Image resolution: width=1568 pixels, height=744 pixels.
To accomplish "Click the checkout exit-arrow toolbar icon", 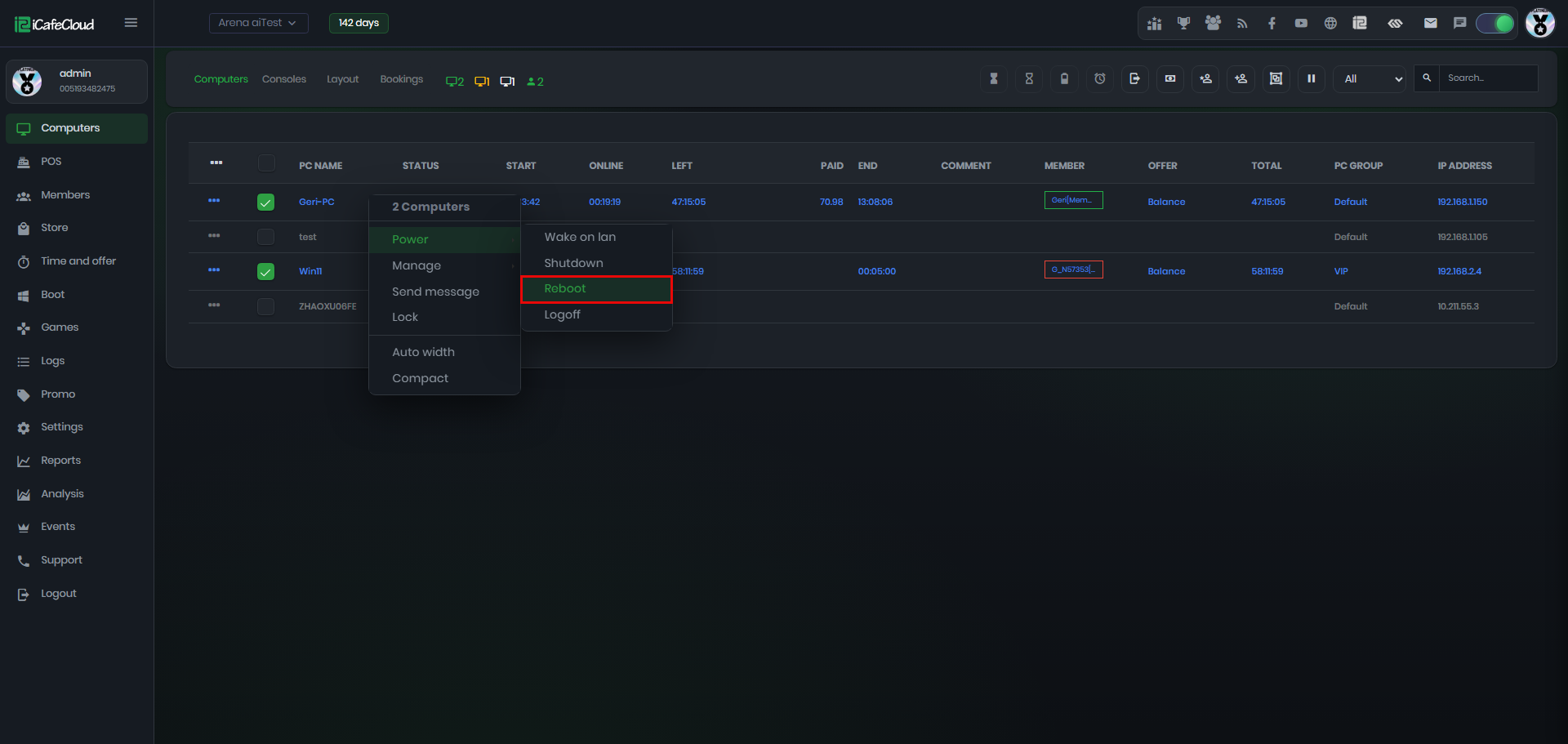I will (x=1135, y=78).
